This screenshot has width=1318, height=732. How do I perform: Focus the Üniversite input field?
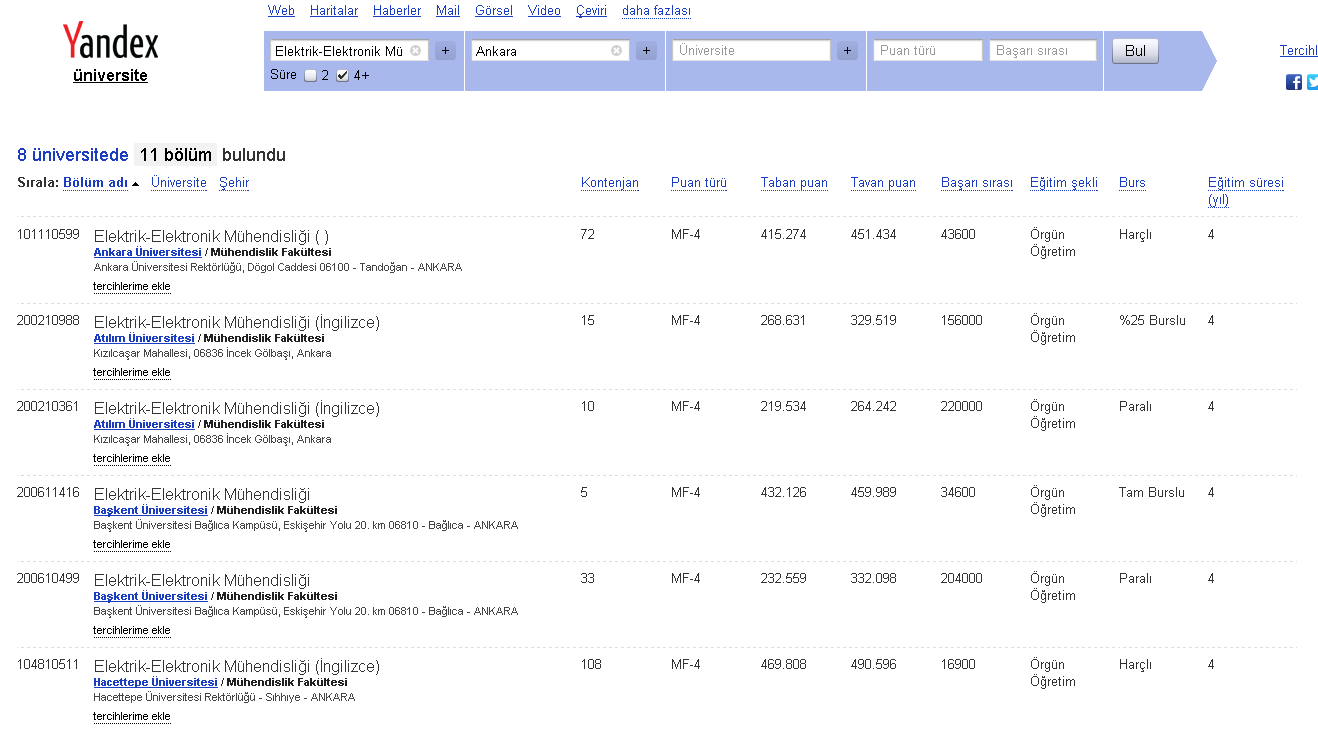752,50
